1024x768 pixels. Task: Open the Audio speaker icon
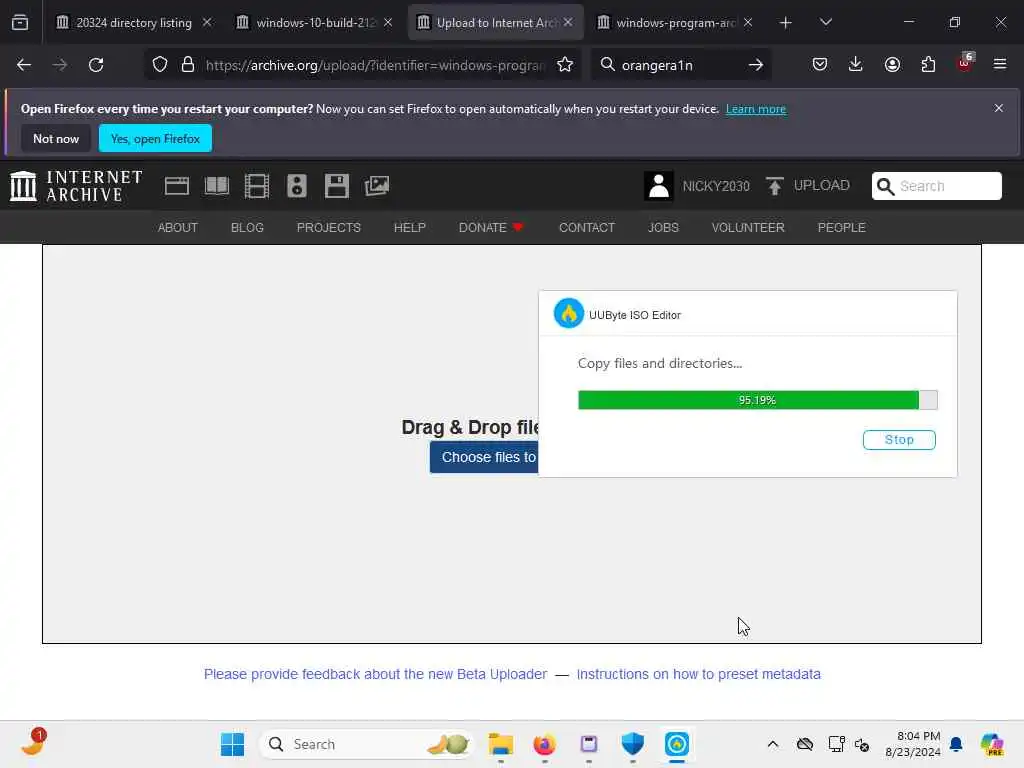point(296,186)
